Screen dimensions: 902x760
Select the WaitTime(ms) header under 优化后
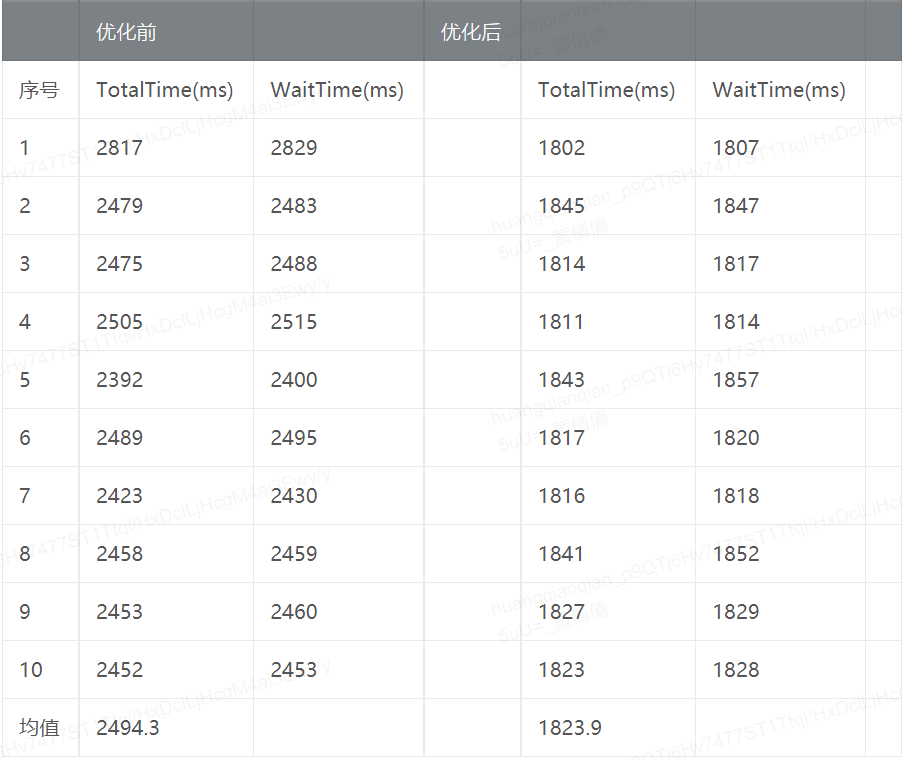coord(780,90)
